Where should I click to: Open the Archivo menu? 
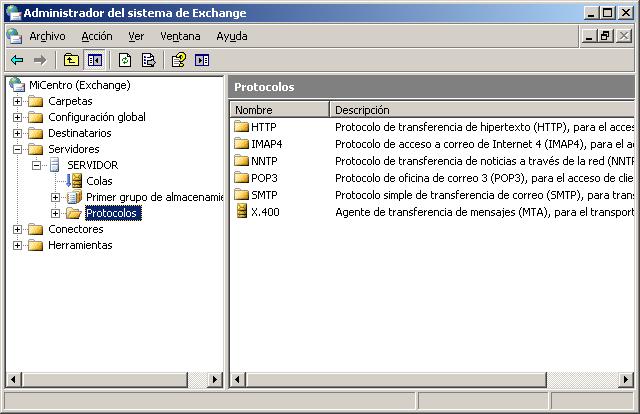47,36
